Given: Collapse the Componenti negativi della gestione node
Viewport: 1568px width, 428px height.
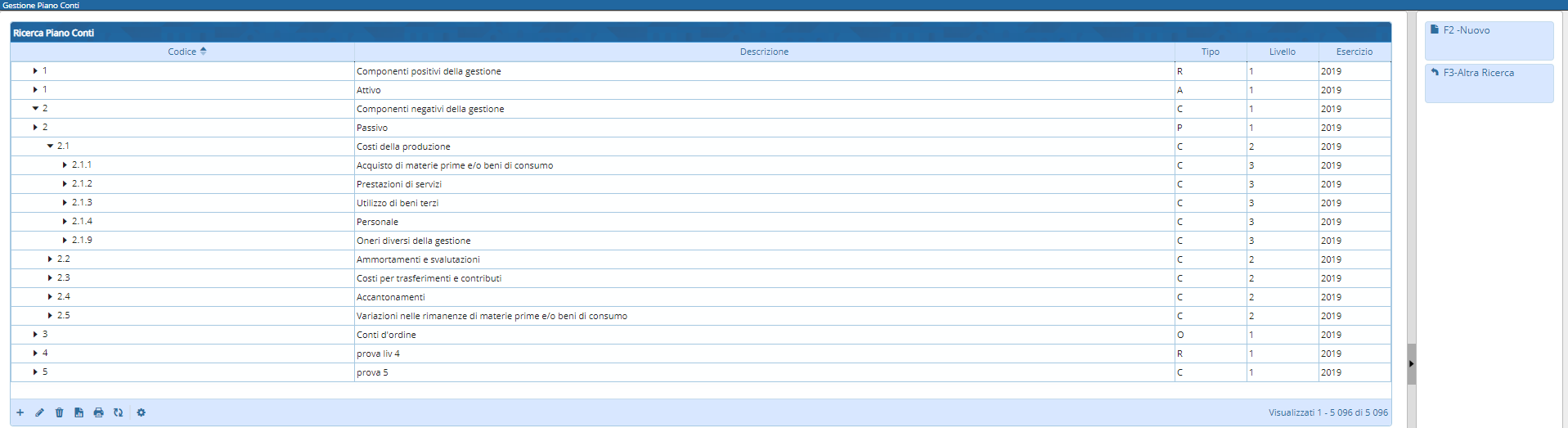Looking at the screenshot, I should tap(35, 109).
